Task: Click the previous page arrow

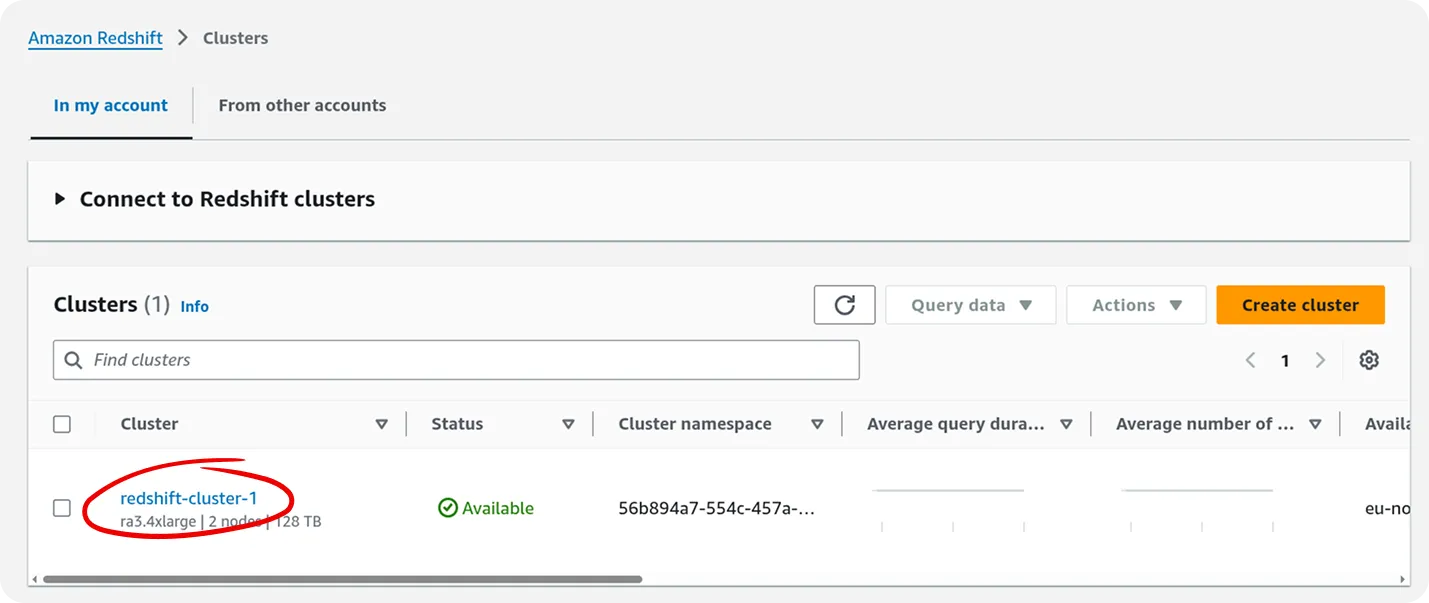Action: pos(1251,360)
